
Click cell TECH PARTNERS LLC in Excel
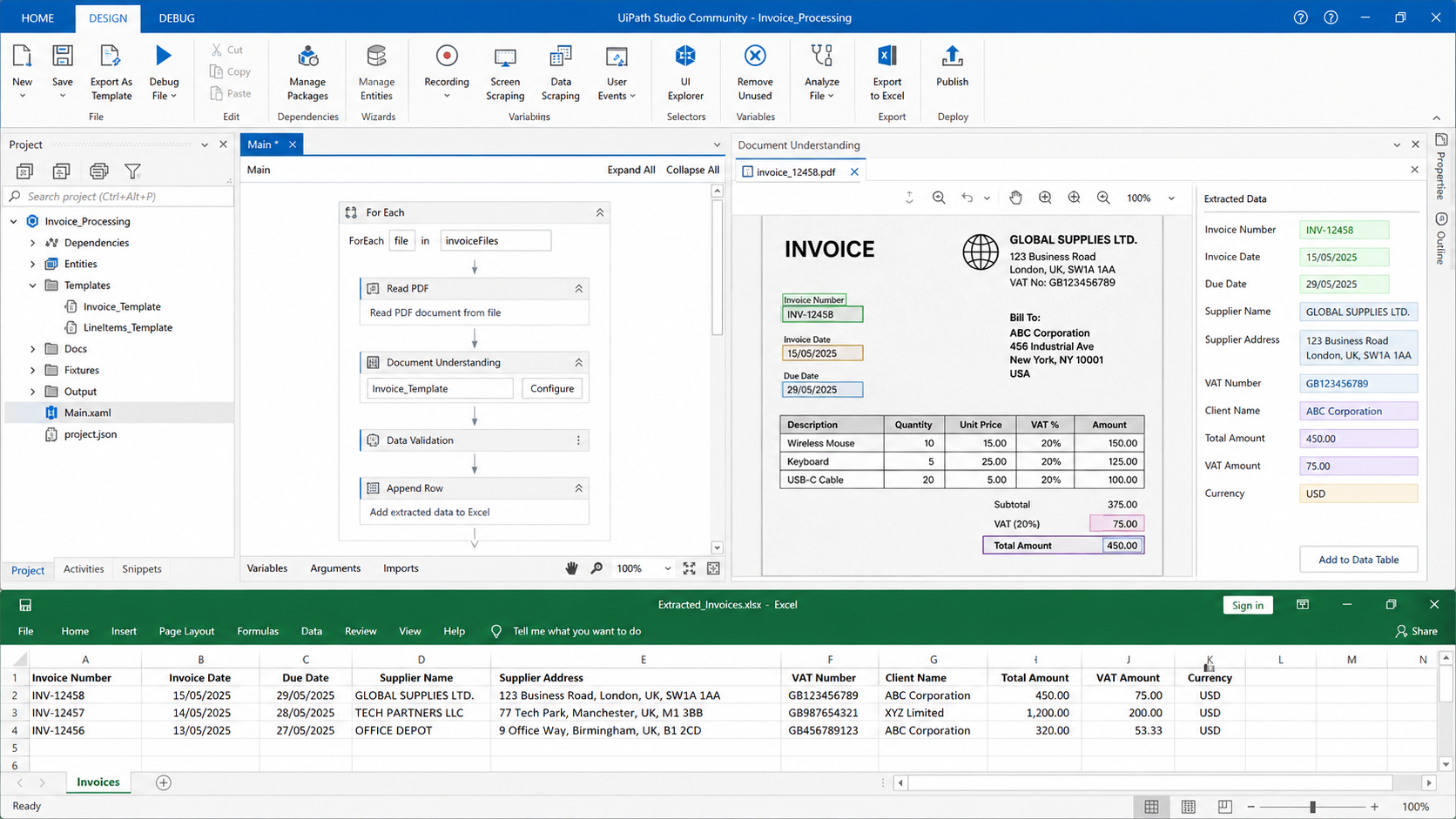coord(421,713)
